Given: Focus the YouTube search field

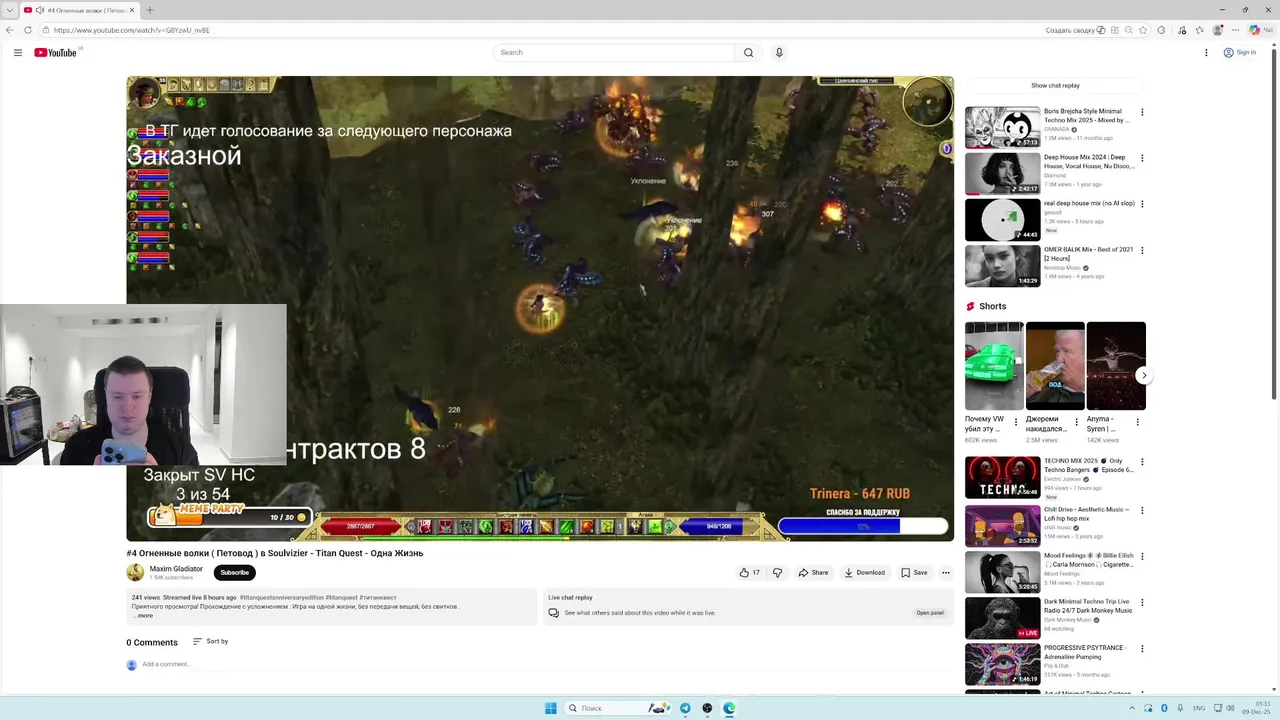Looking at the screenshot, I should [x=614, y=52].
